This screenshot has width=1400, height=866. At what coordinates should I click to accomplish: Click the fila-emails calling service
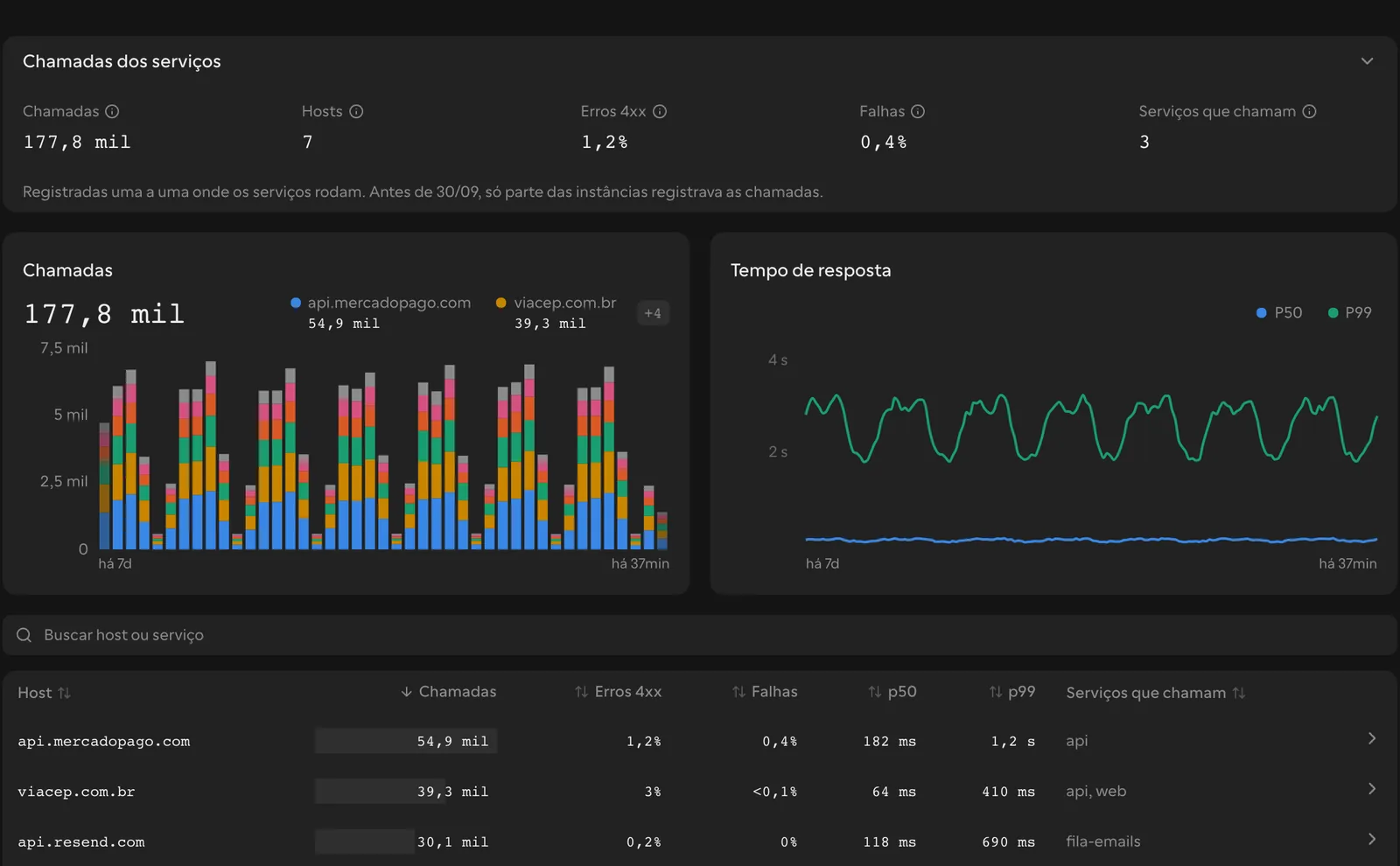pyautogui.click(x=1102, y=842)
